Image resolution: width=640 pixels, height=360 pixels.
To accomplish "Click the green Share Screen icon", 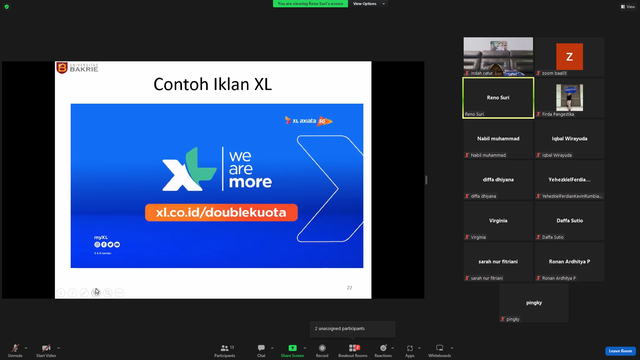I will tap(293, 348).
